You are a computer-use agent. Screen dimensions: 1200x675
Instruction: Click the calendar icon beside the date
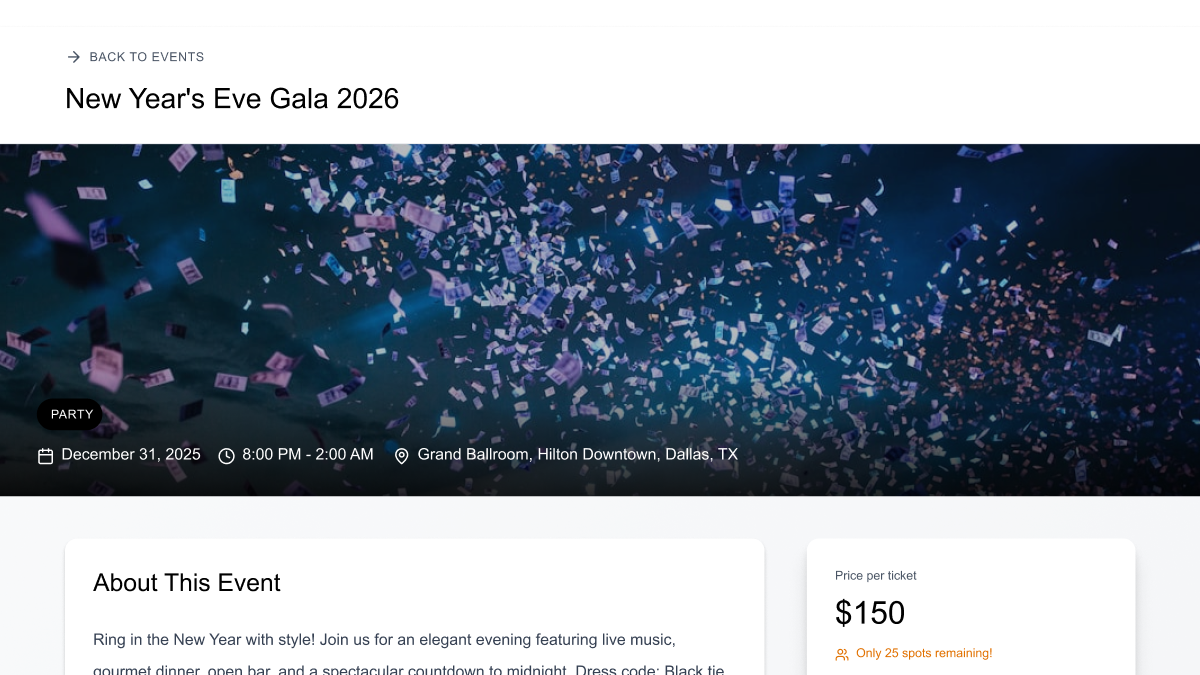pos(45,456)
